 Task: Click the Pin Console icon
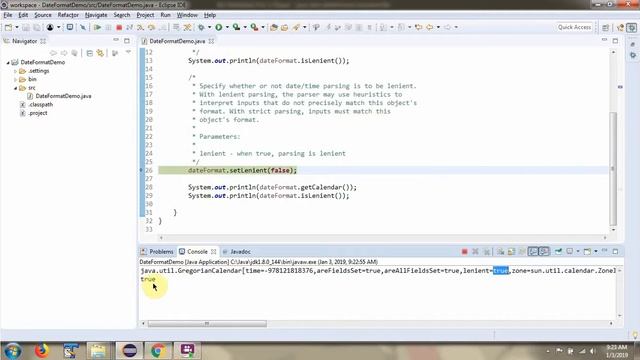[x=558, y=251]
